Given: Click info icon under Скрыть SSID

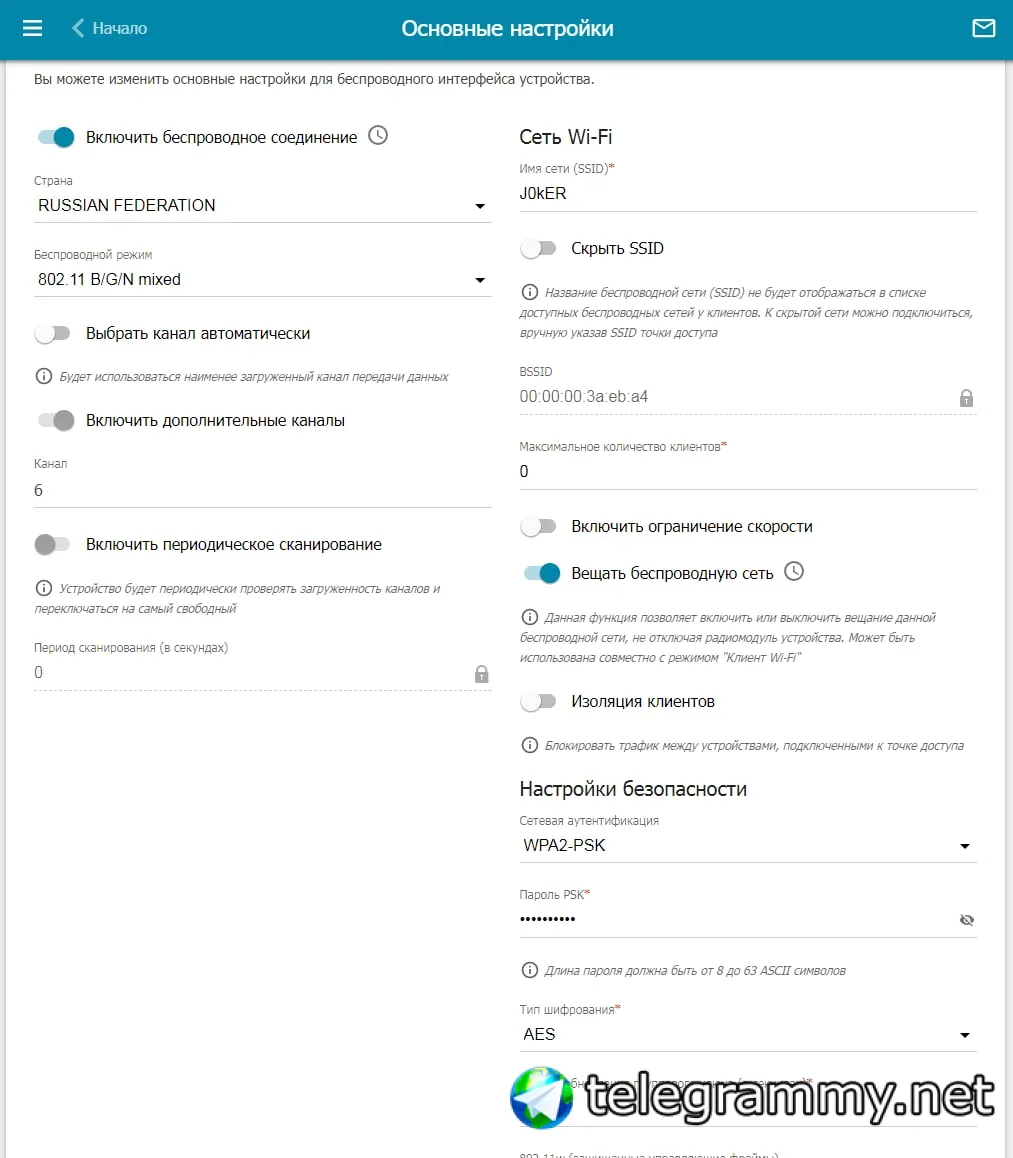Looking at the screenshot, I should pyautogui.click(x=529, y=292).
